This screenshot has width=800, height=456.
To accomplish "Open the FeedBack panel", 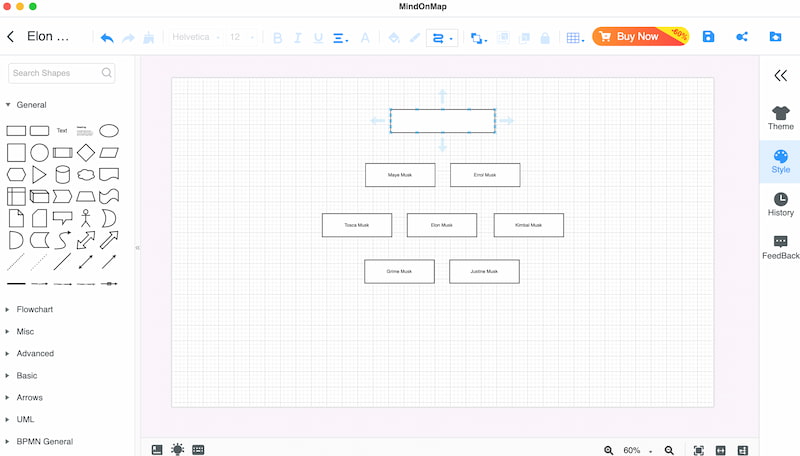I will click(x=781, y=247).
